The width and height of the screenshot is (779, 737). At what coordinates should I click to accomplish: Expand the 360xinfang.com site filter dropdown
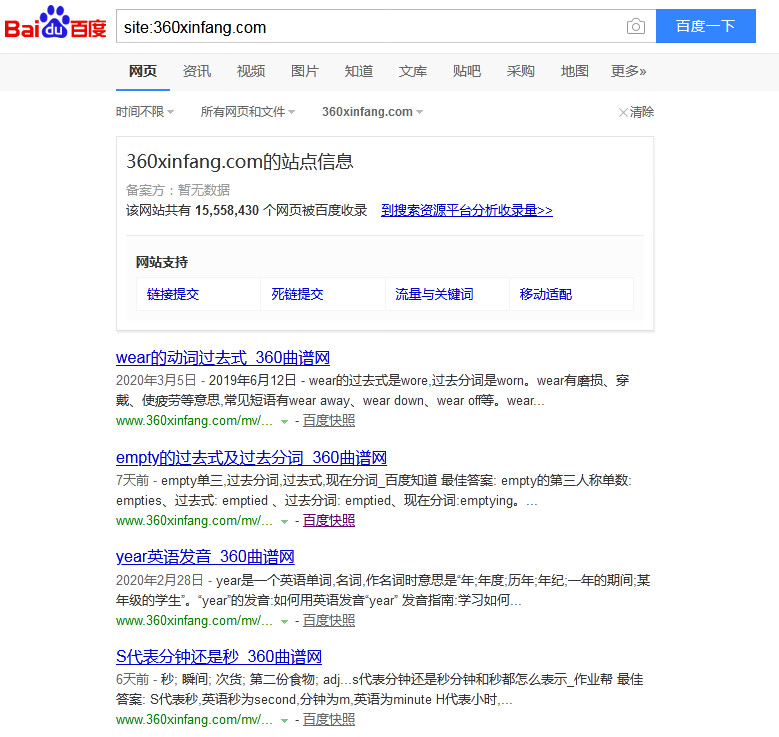[x=372, y=112]
